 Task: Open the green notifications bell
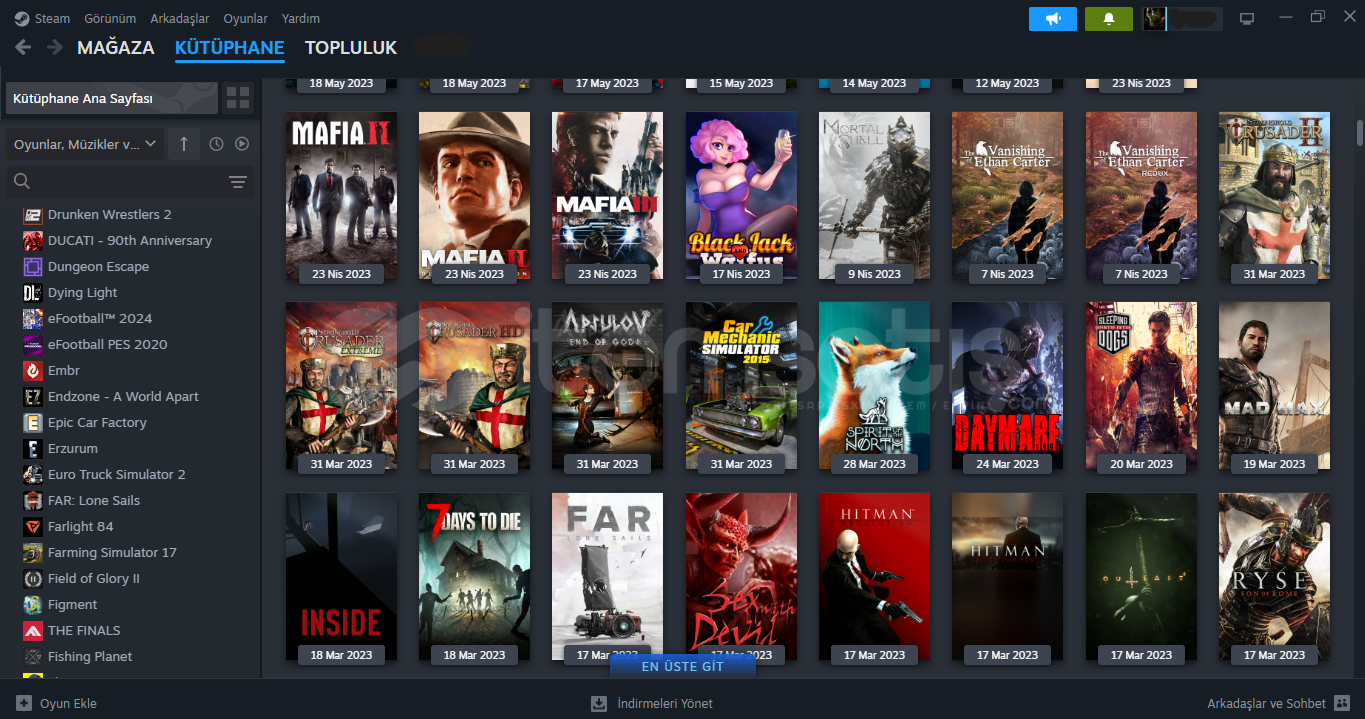click(x=1109, y=19)
